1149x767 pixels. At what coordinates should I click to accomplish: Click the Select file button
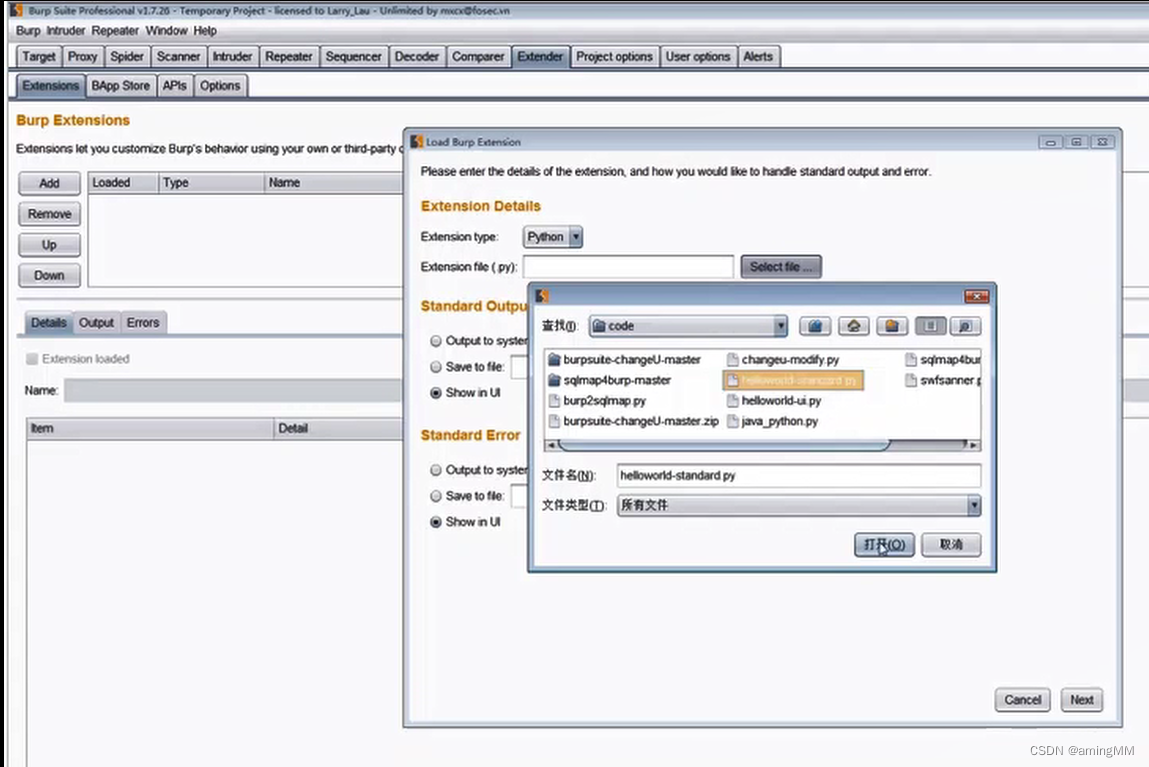[x=780, y=267]
